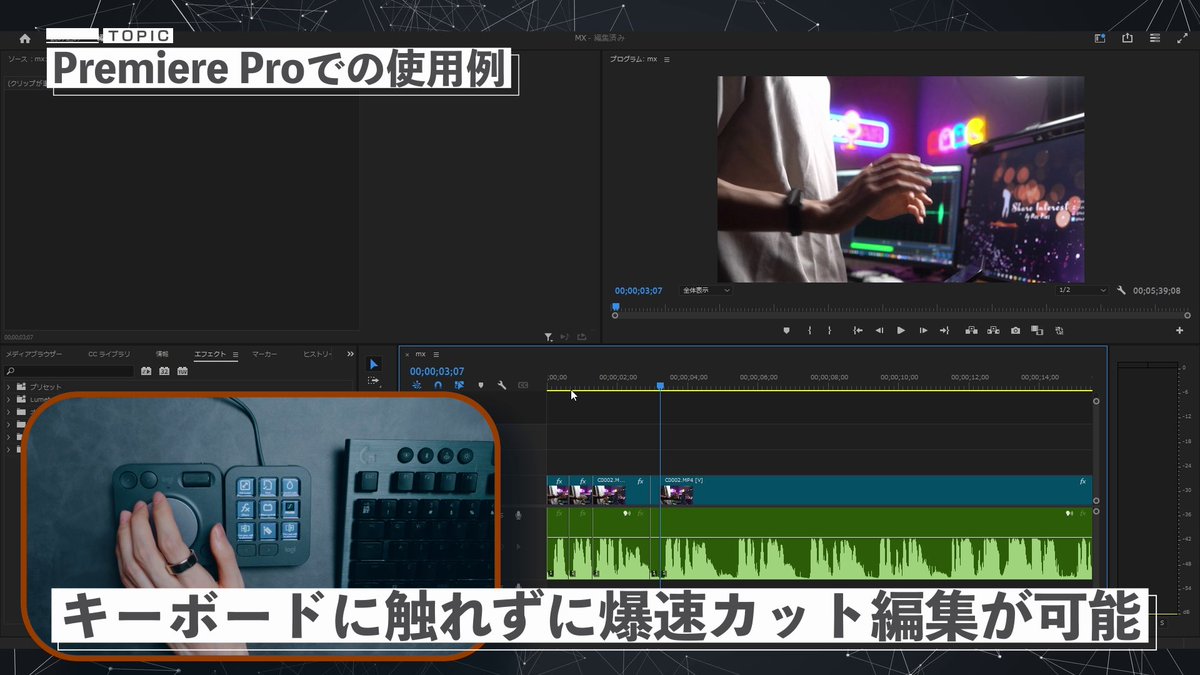The image size is (1200, 675).
Task: Toggle timeline Snap magnet
Action: pyautogui.click(x=437, y=385)
